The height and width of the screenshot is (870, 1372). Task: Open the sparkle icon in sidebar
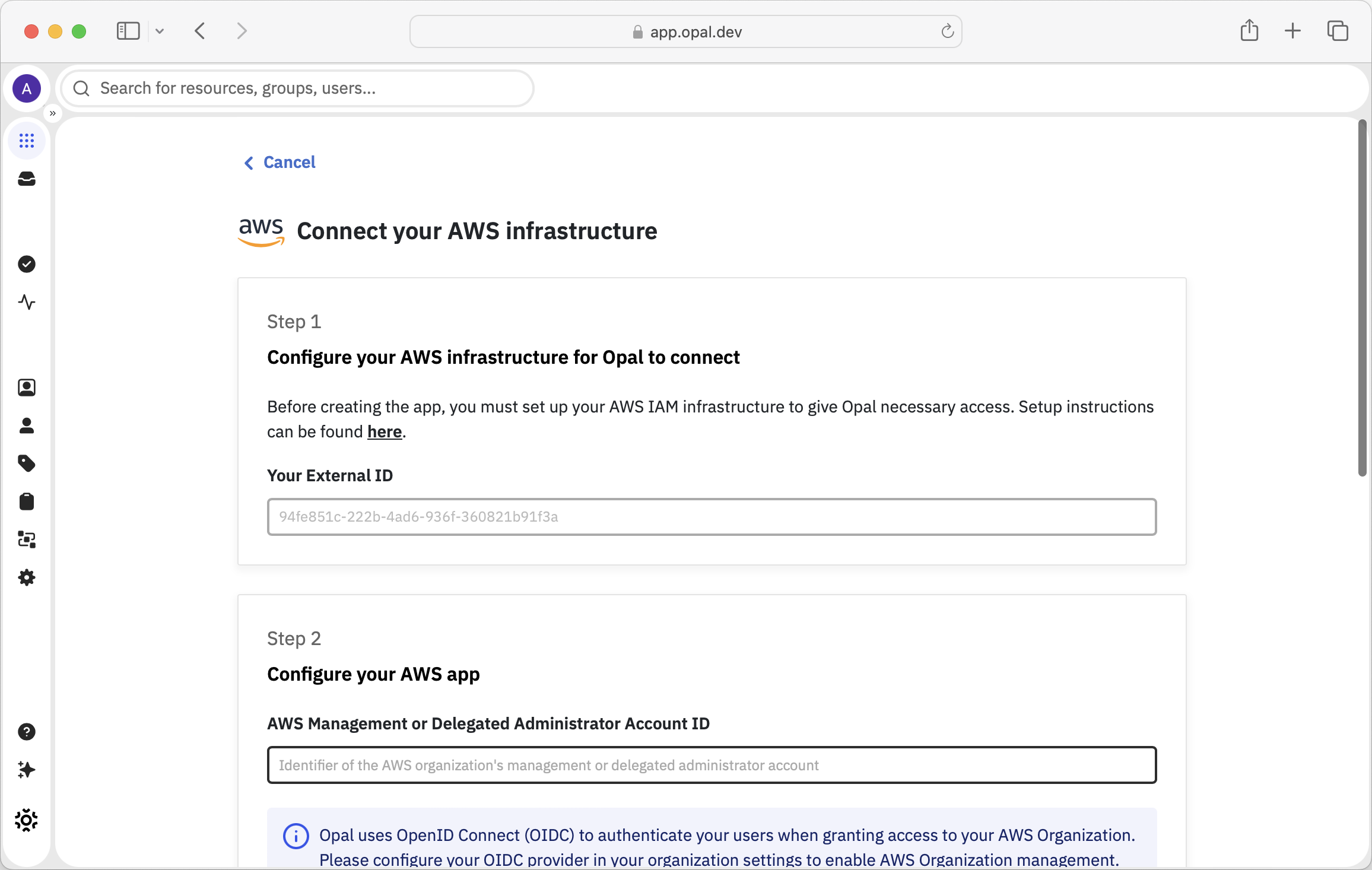(x=27, y=770)
